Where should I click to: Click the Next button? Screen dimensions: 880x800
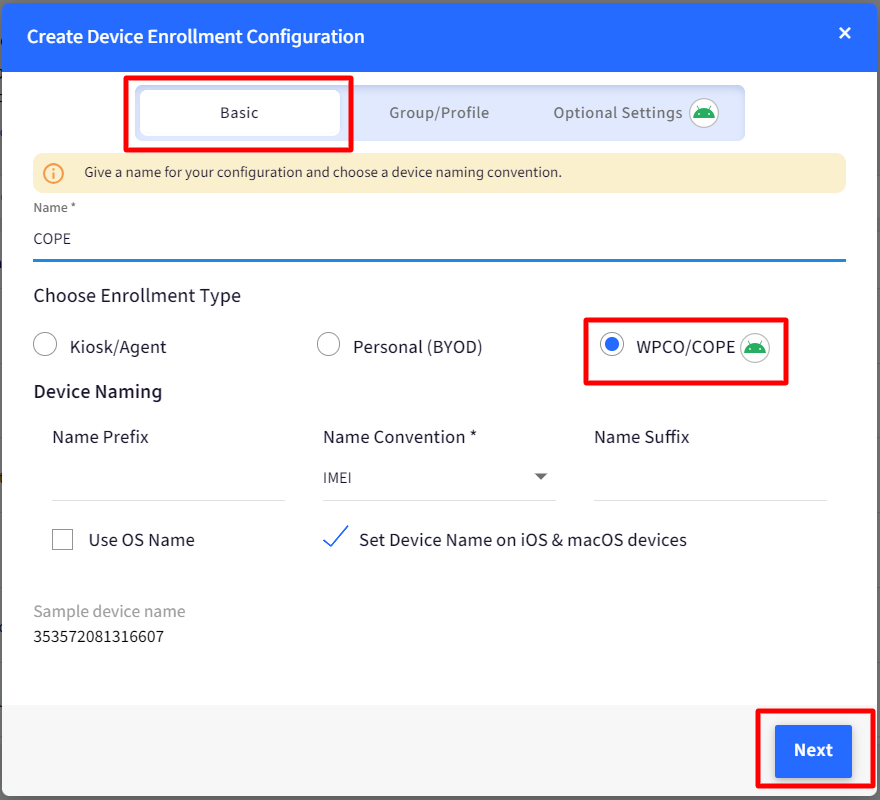point(813,751)
